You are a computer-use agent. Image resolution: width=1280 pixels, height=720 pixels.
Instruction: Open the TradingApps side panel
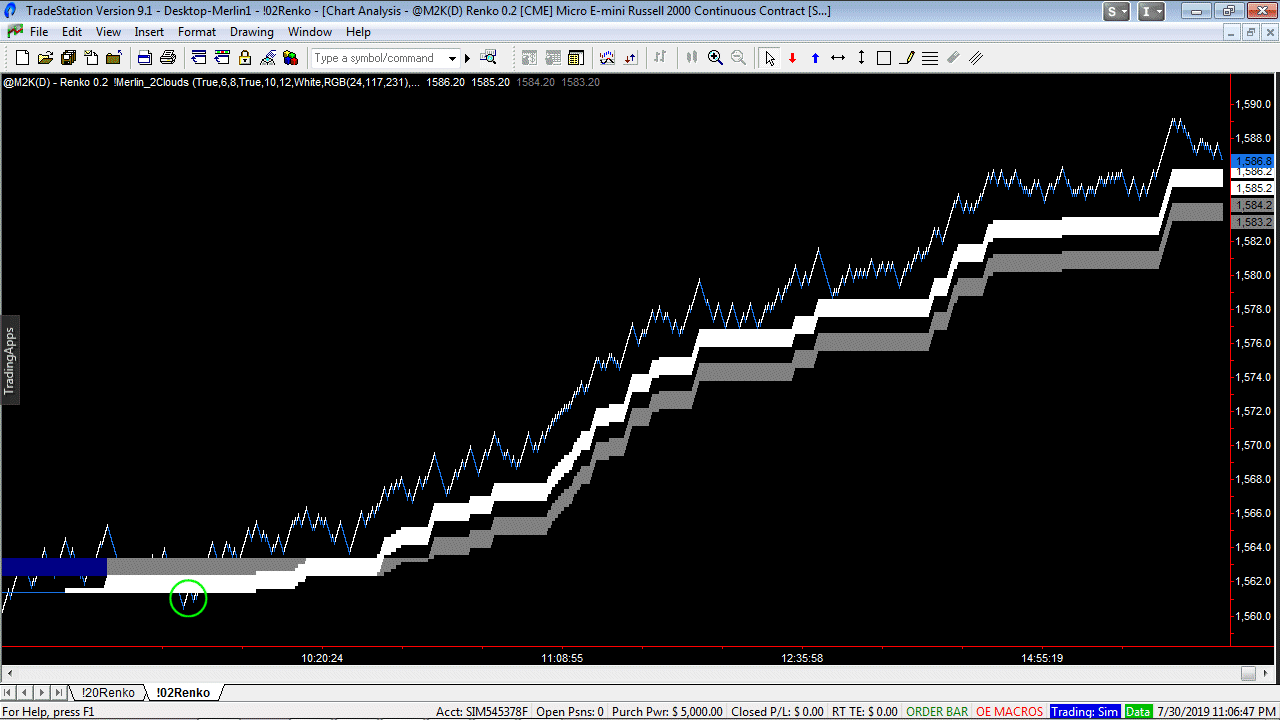(10, 360)
